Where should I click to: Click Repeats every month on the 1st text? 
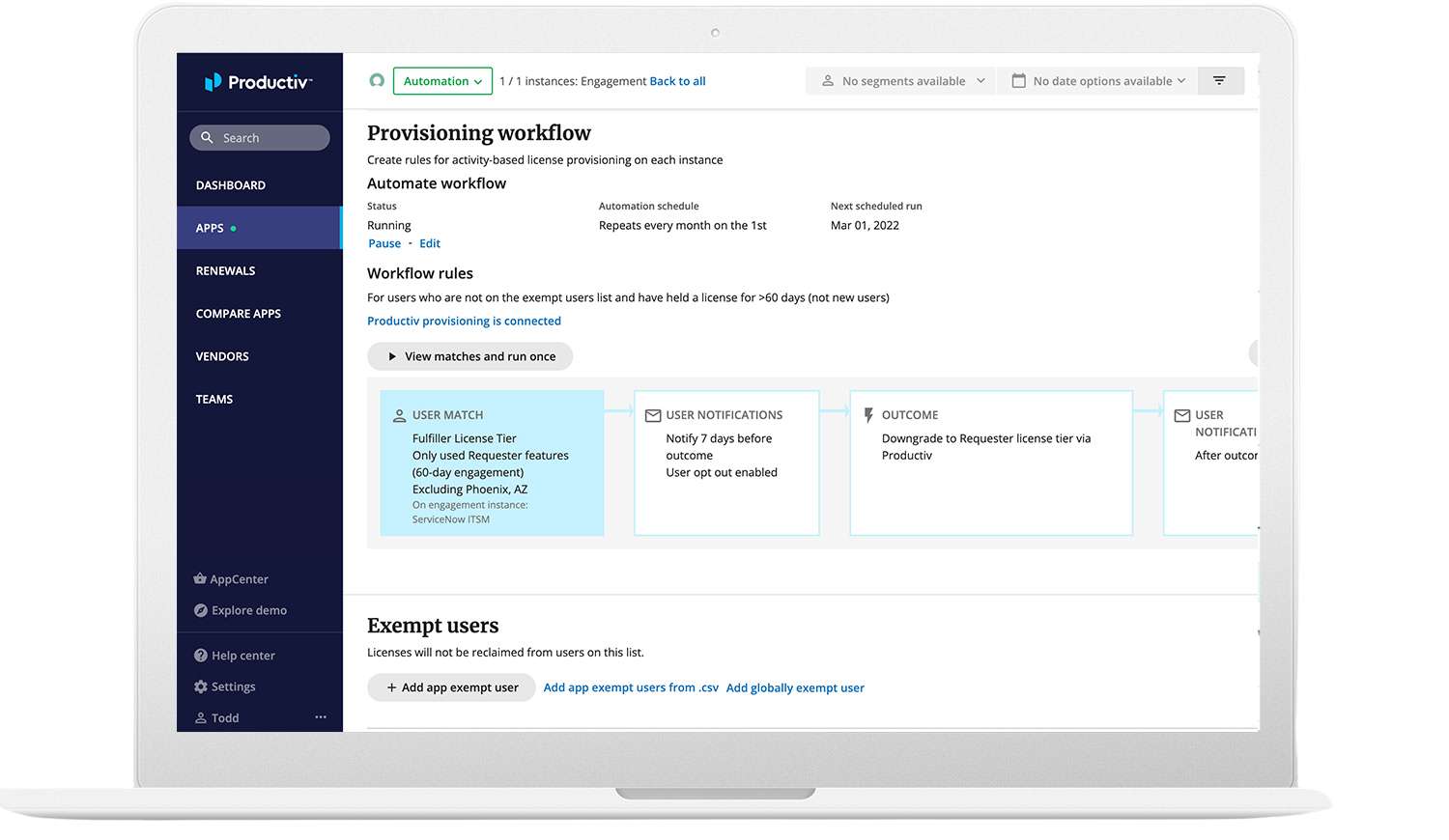[683, 225]
